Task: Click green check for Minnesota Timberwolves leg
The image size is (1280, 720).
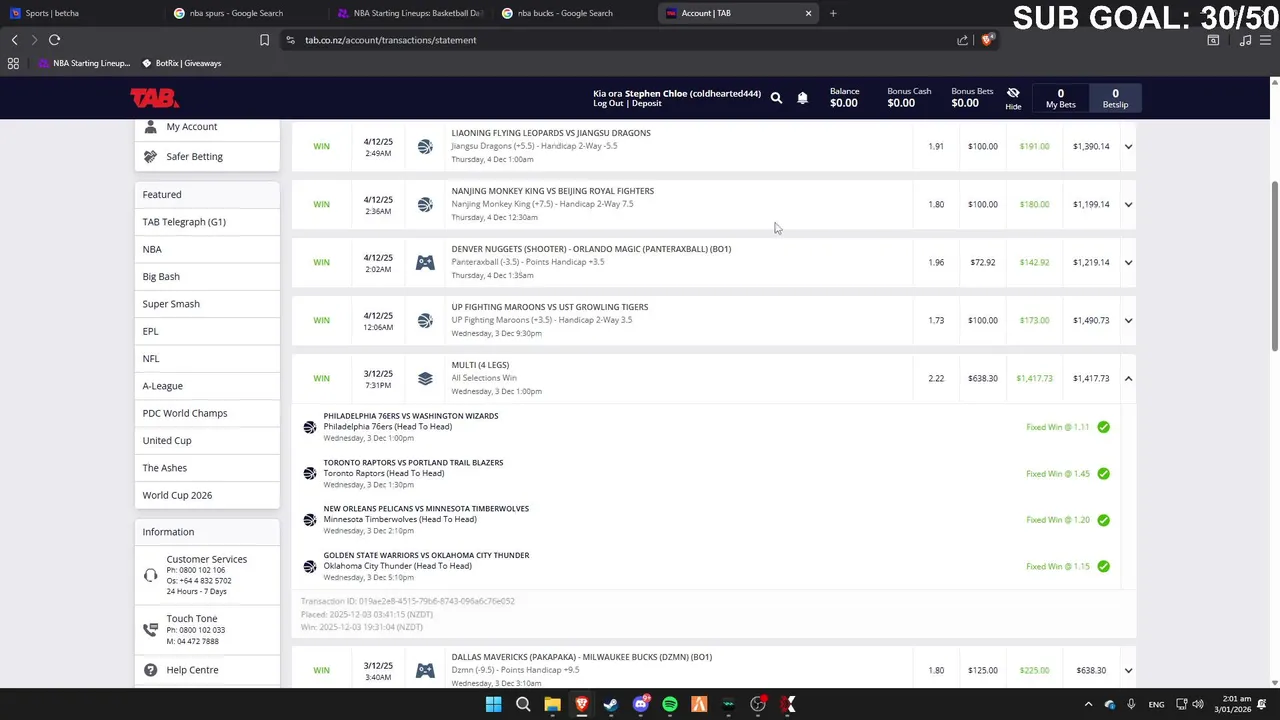Action: pos(1103,520)
